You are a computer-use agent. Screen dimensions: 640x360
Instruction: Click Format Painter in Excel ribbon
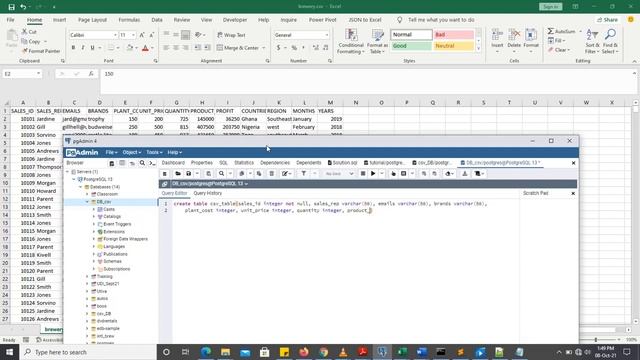[x=41, y=51]
